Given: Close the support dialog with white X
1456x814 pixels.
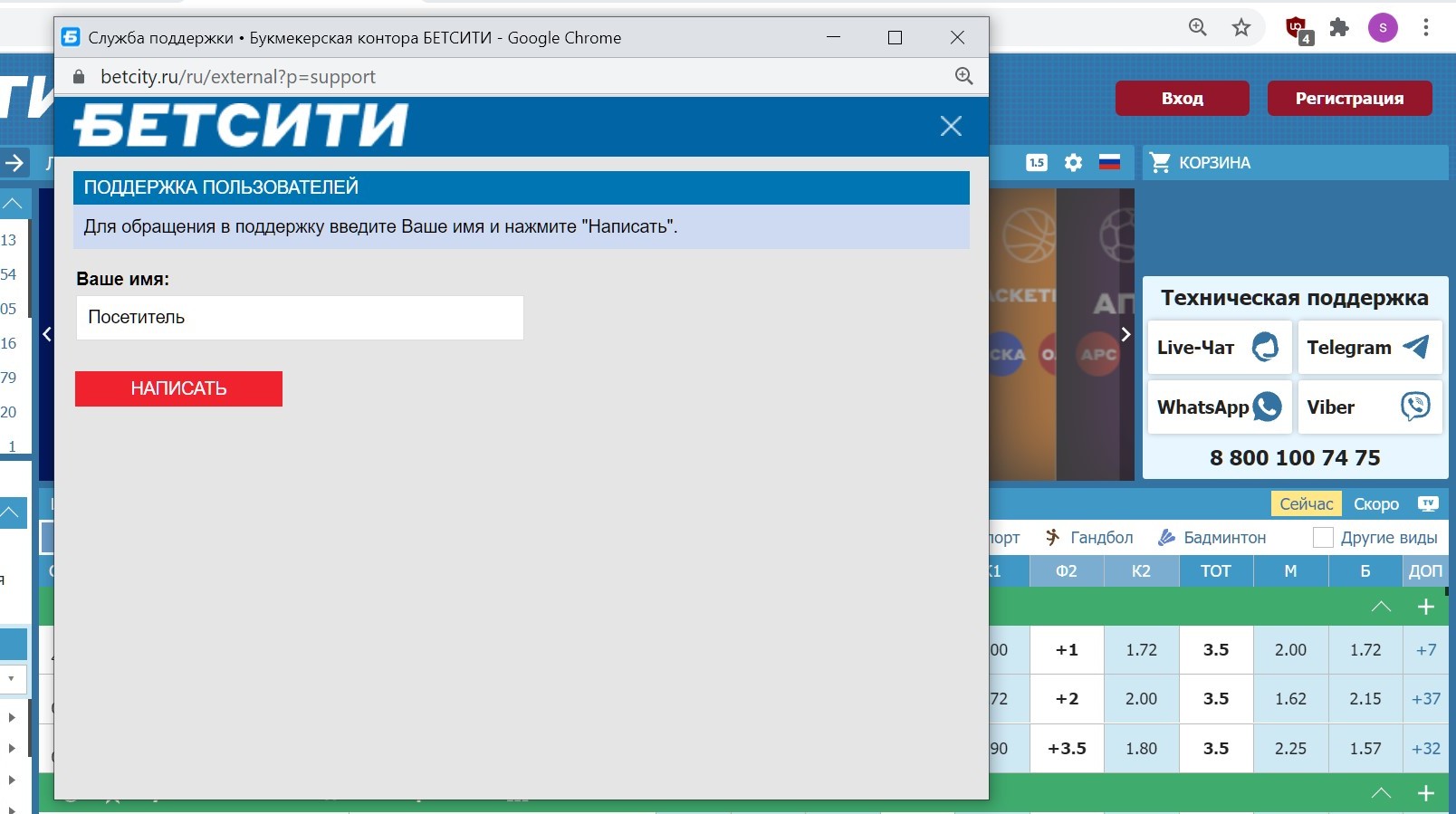Looking at the screenshot, I should coord(951,126).
